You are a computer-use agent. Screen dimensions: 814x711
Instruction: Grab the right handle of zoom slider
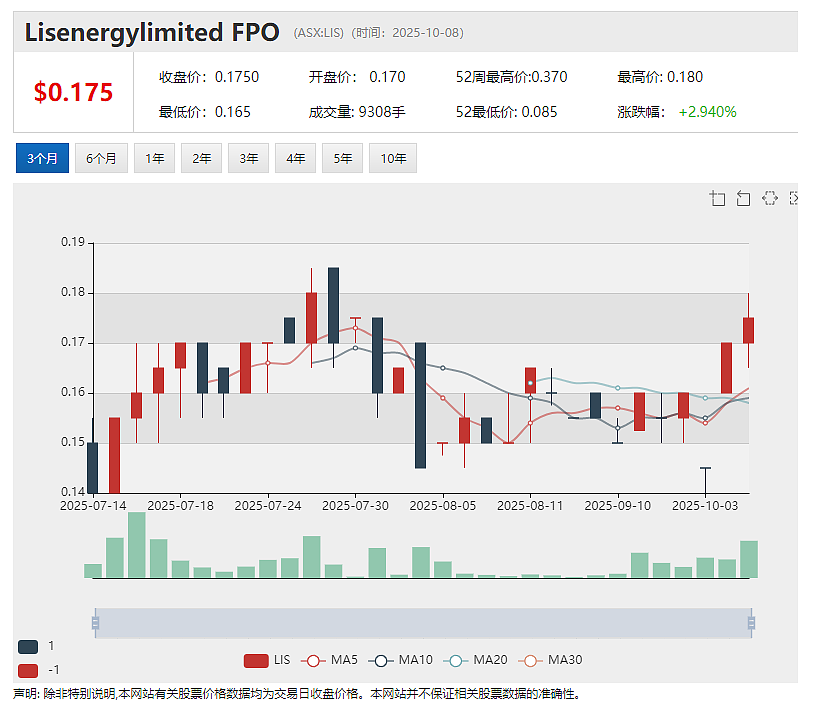tap(751, 623)
